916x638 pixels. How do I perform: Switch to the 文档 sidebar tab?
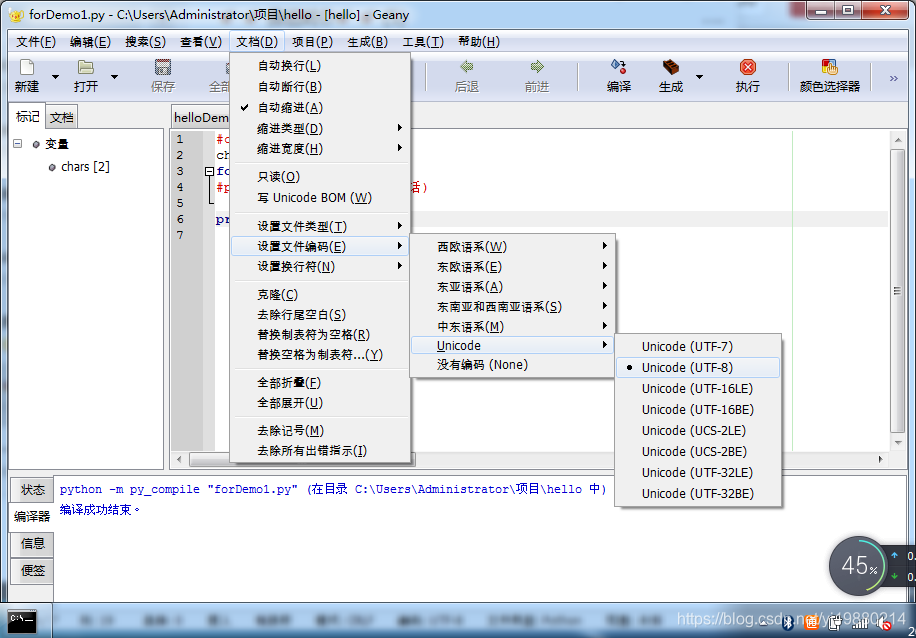(61, 118)
